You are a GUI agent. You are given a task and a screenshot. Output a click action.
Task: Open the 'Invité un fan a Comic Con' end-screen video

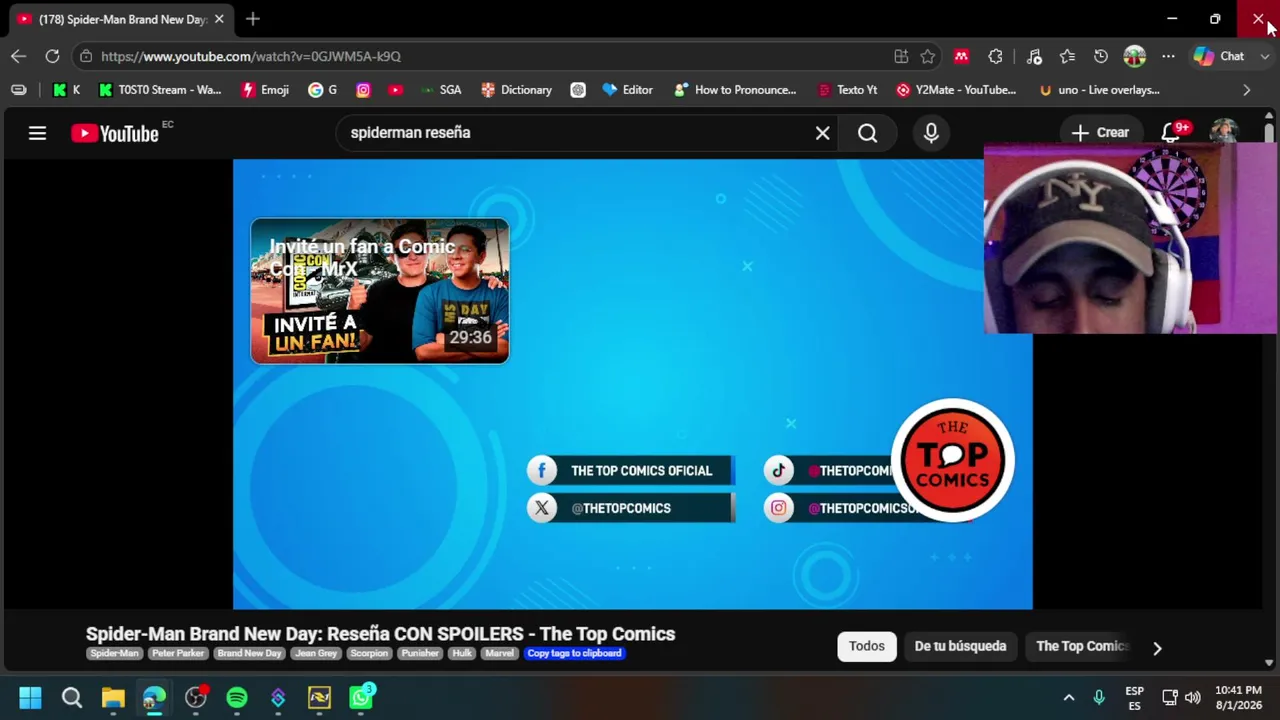tap(380, 291)
